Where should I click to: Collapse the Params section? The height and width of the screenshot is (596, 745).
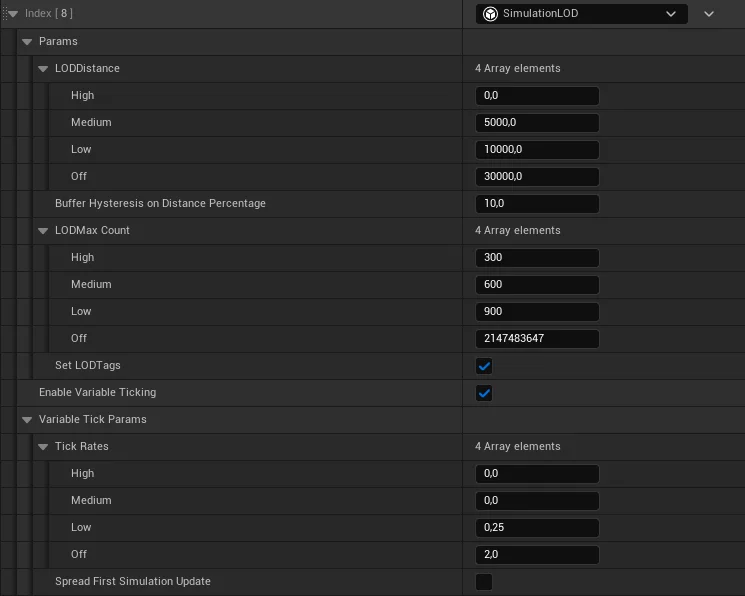coord(27,42)
